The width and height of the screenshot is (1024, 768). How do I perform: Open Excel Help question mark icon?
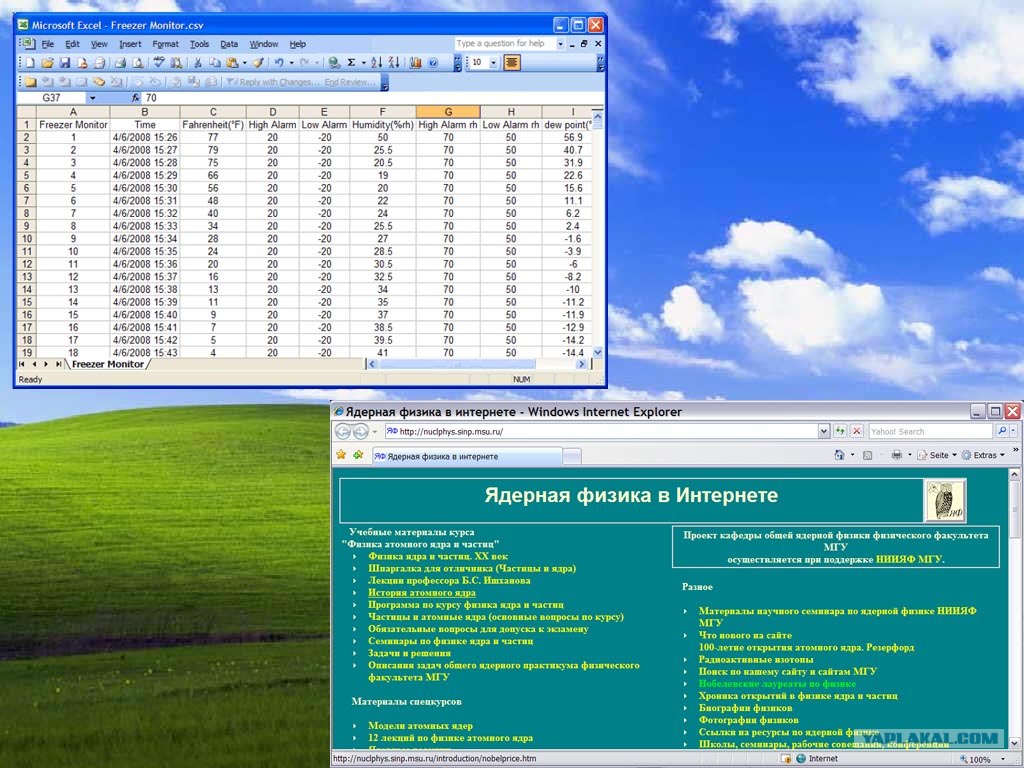point(433,63)
